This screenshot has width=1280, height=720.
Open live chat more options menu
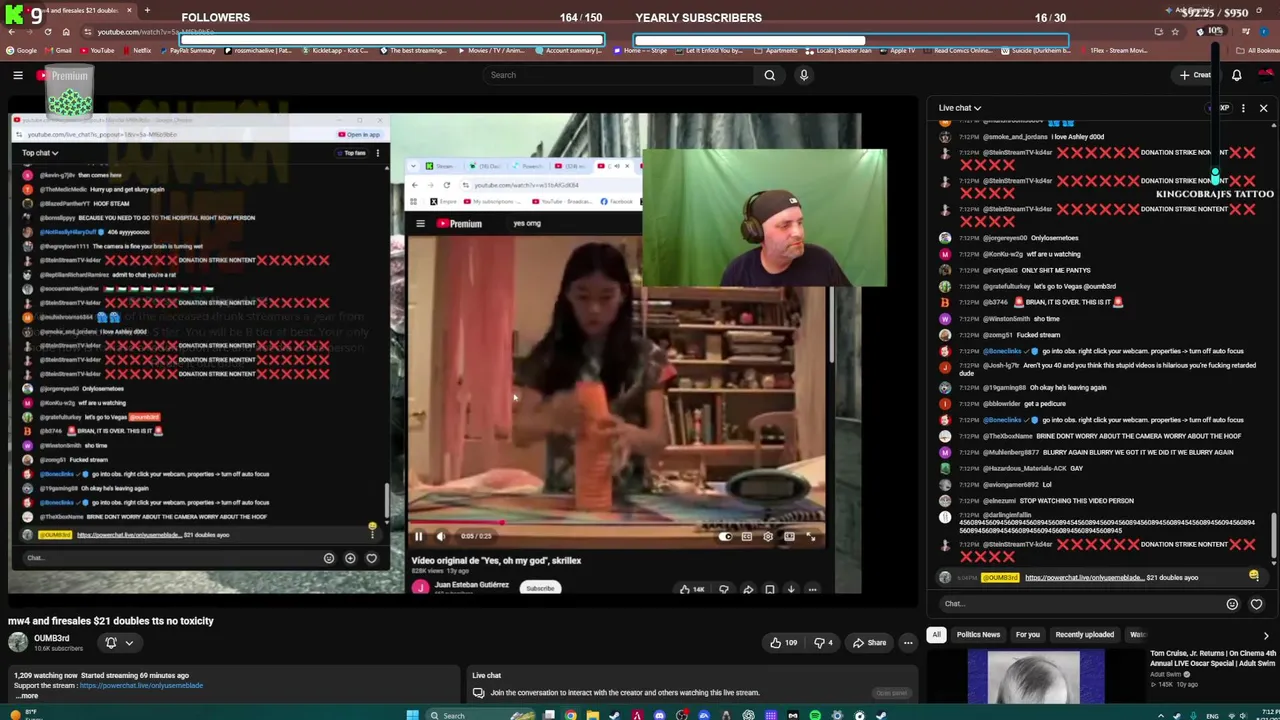click(x=1243, y=108)
